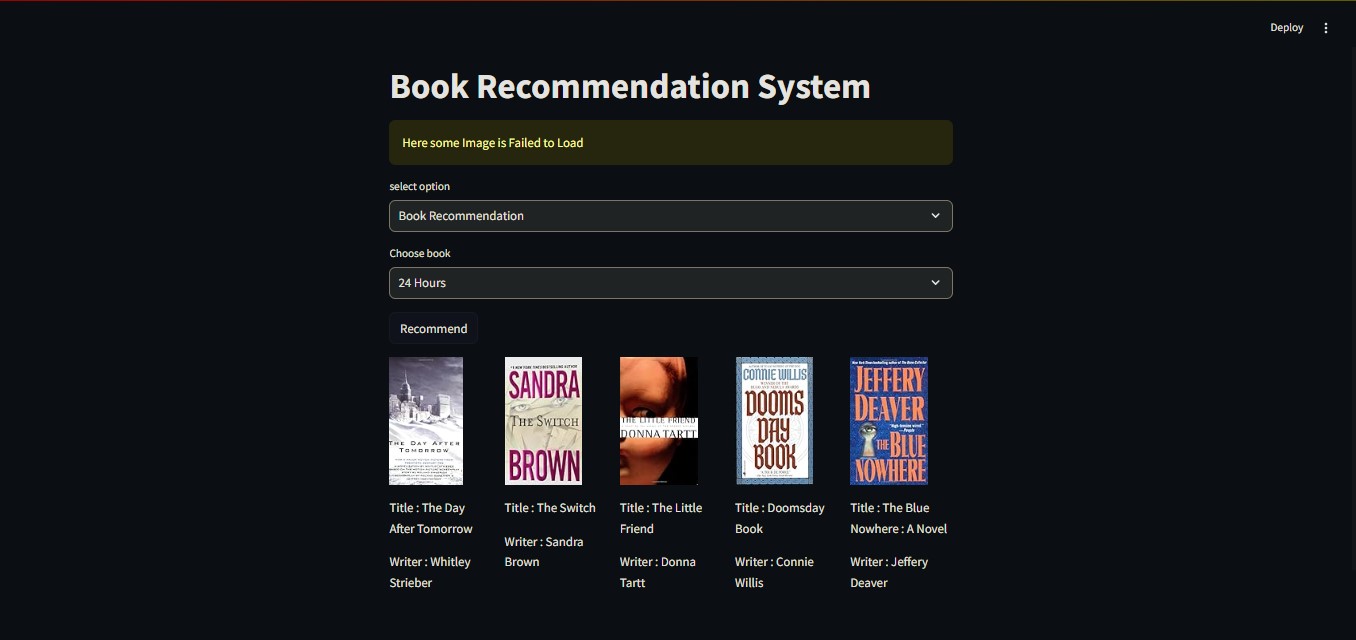The width and height of the screenshot is (1356, 640).
Task: Open the 24 Hours book selector
Action: coord(670,283)
